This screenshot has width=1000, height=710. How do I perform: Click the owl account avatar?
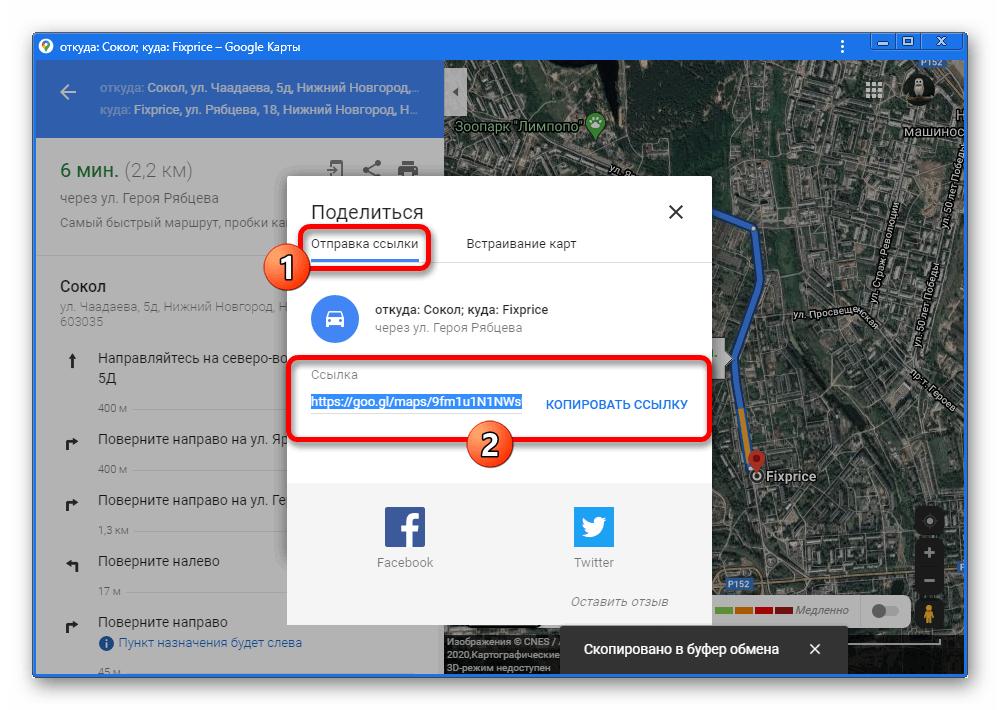coord(920,88)
